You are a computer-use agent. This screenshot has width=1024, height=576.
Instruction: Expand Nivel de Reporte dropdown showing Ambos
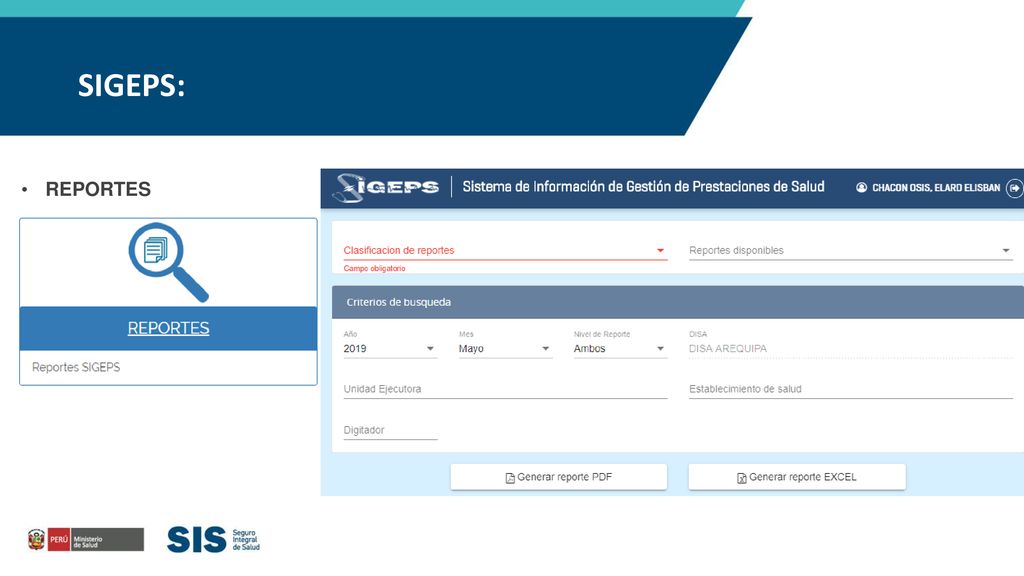point(620,349)
